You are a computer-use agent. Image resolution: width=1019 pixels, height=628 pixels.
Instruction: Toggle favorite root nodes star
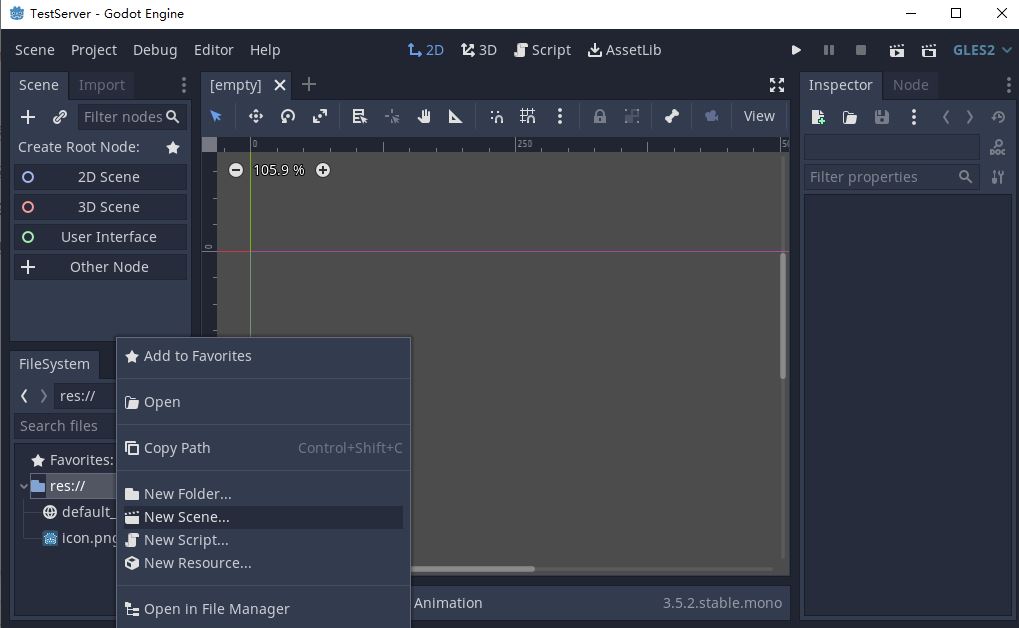173,148
